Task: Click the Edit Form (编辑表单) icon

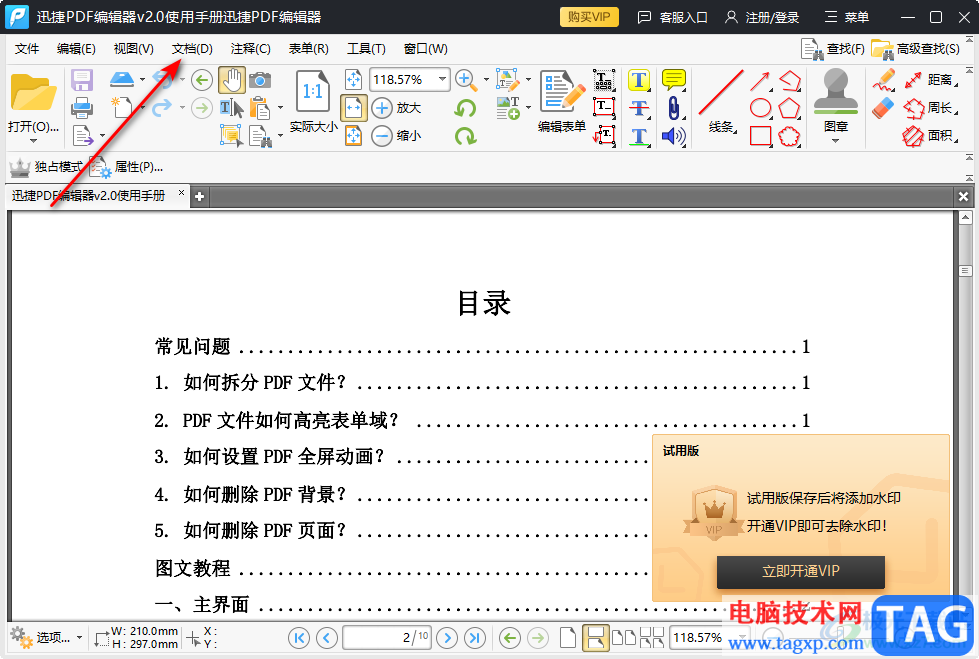Action: point(562,92)
